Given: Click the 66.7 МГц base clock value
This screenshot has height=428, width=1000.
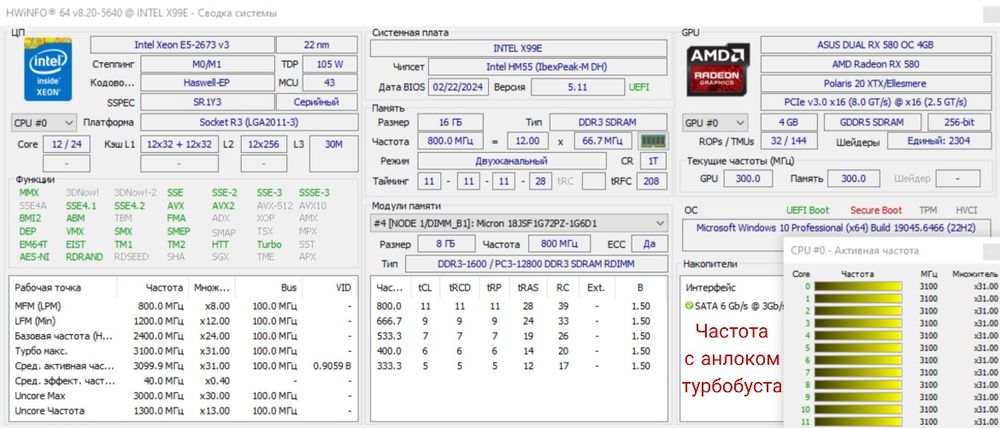Looking at the screenshot, I should [603, 141].
